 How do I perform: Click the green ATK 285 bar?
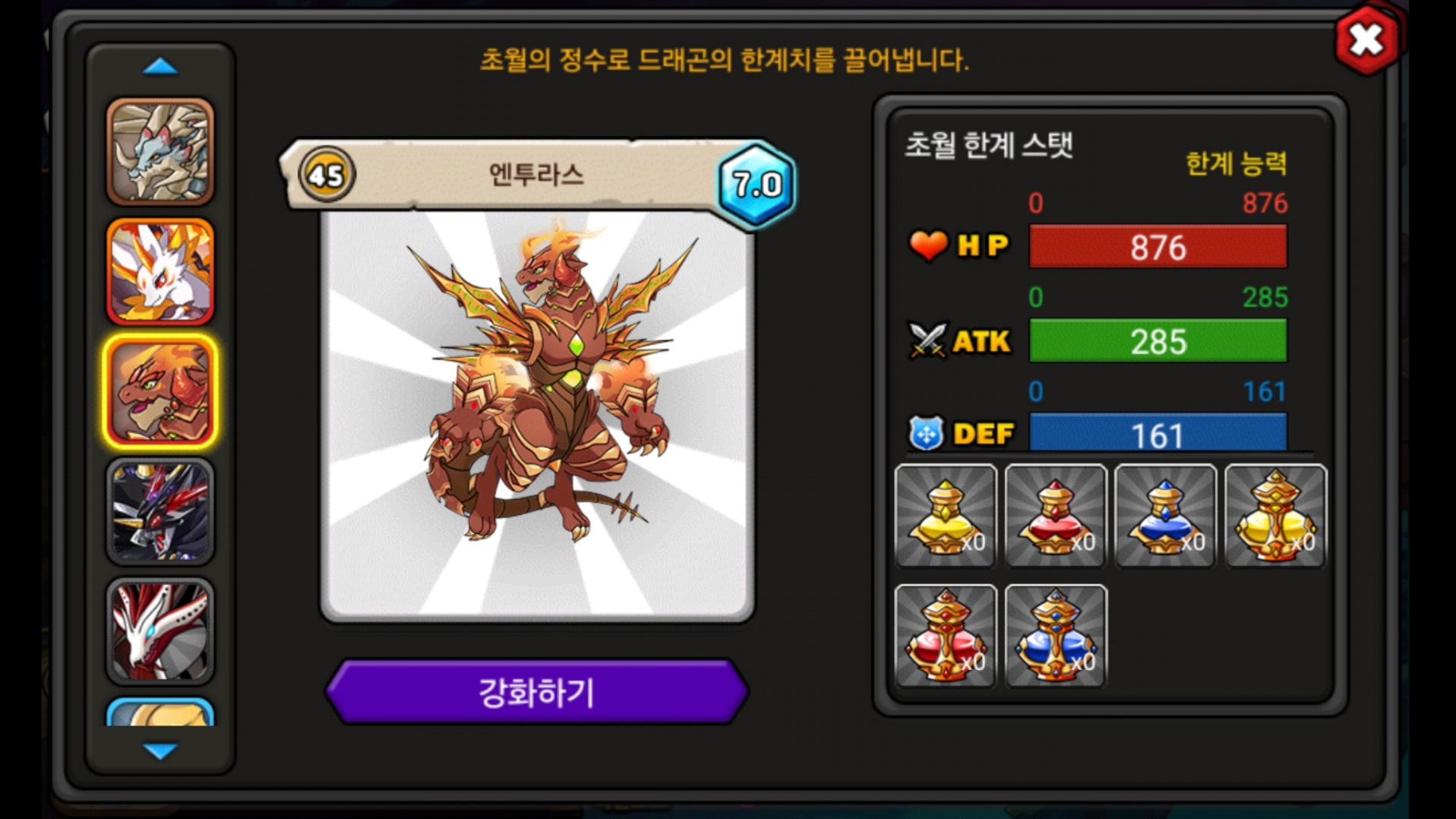click(x=1158, y=341)
